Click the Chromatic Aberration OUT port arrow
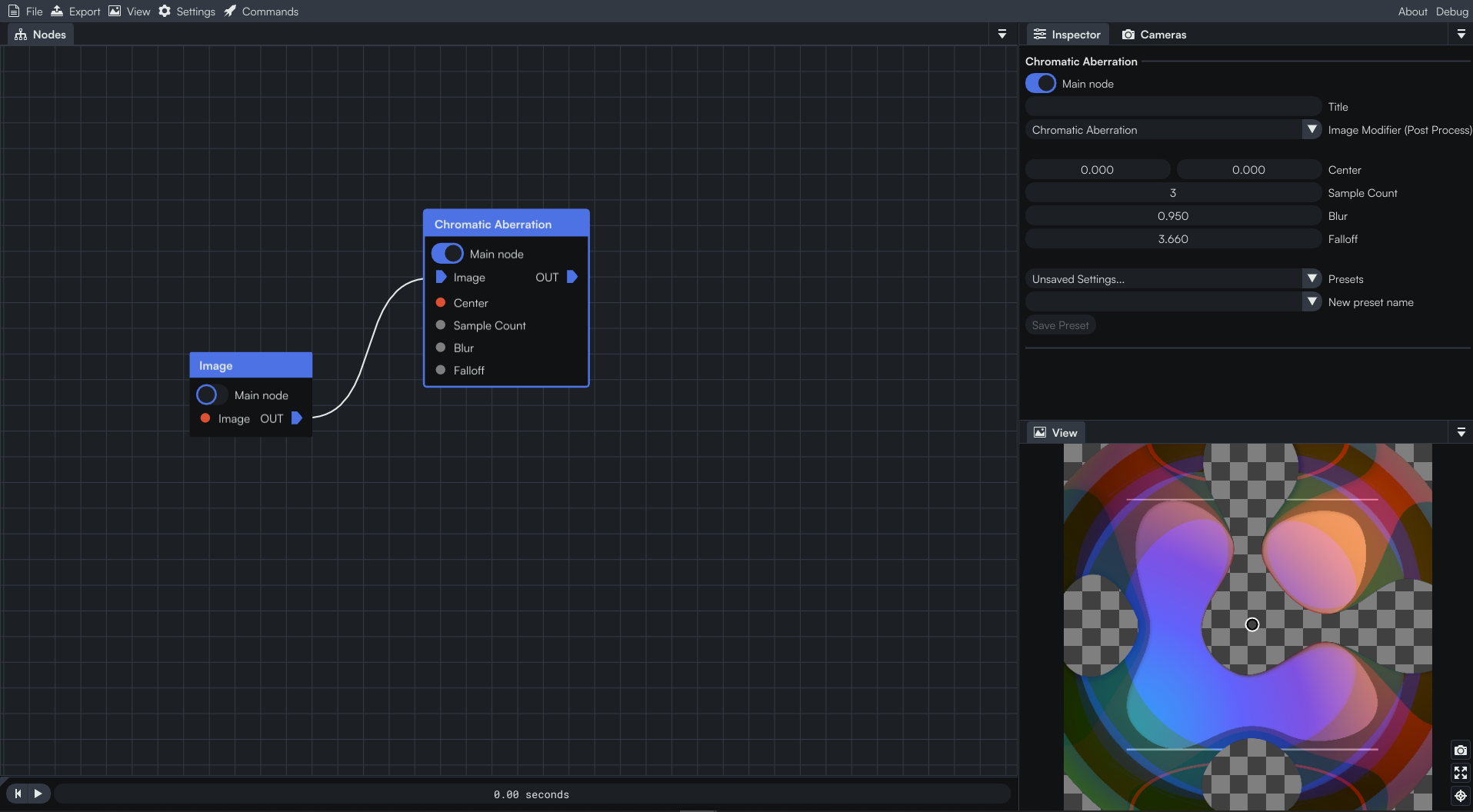 coord(572,277)
